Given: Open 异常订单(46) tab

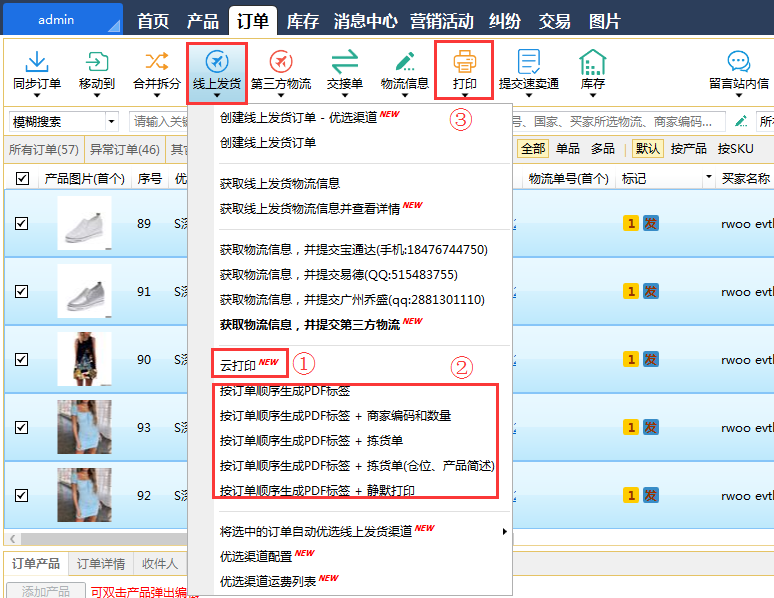Looking at the screenshot, I should [124, 149].
